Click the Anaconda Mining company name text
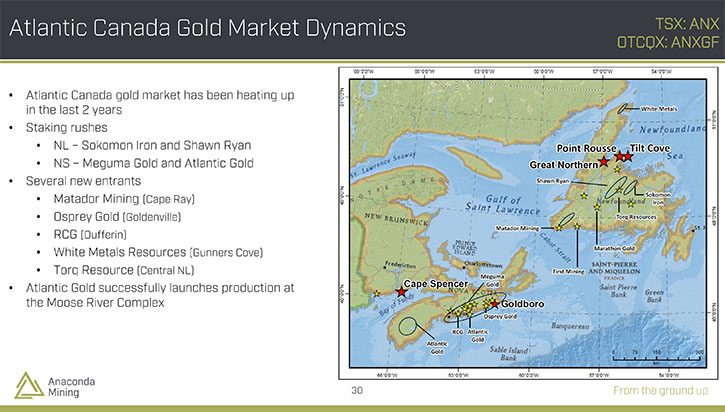 click(71, 387)
